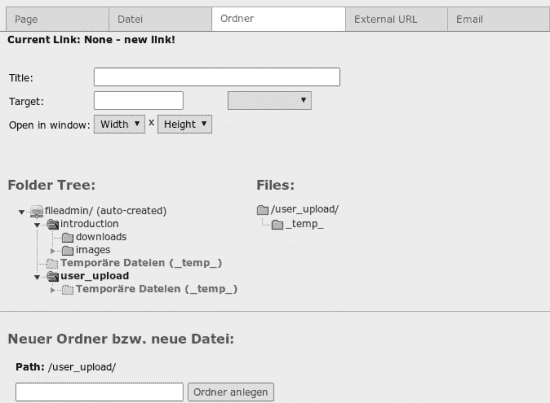Screen dimensions: 550x403
Task: Open the target selector dropdown
Action: coord(269,101)
